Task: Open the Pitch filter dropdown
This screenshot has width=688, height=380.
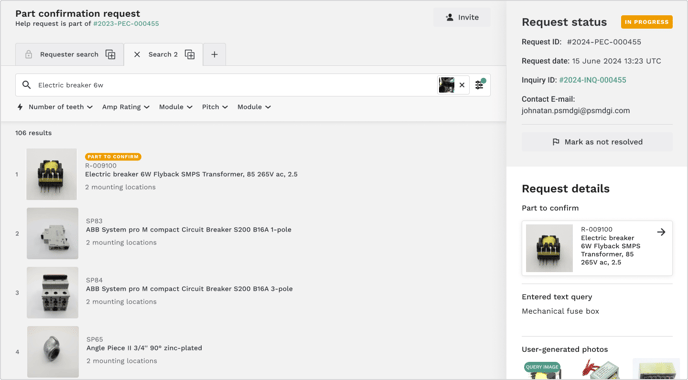Action: [x=215, y=107]
